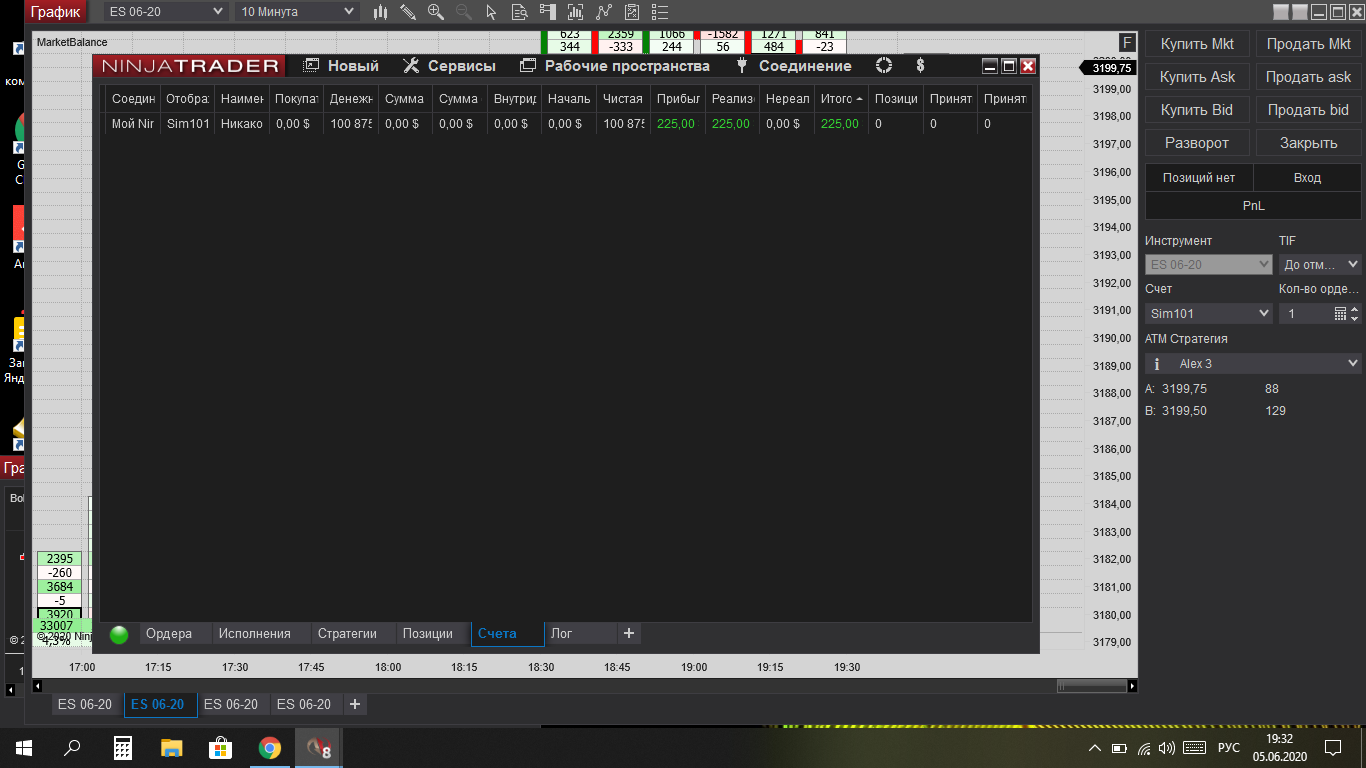Click the РУС input language indicator
1366x768 pixels.
click(1228, 748)
